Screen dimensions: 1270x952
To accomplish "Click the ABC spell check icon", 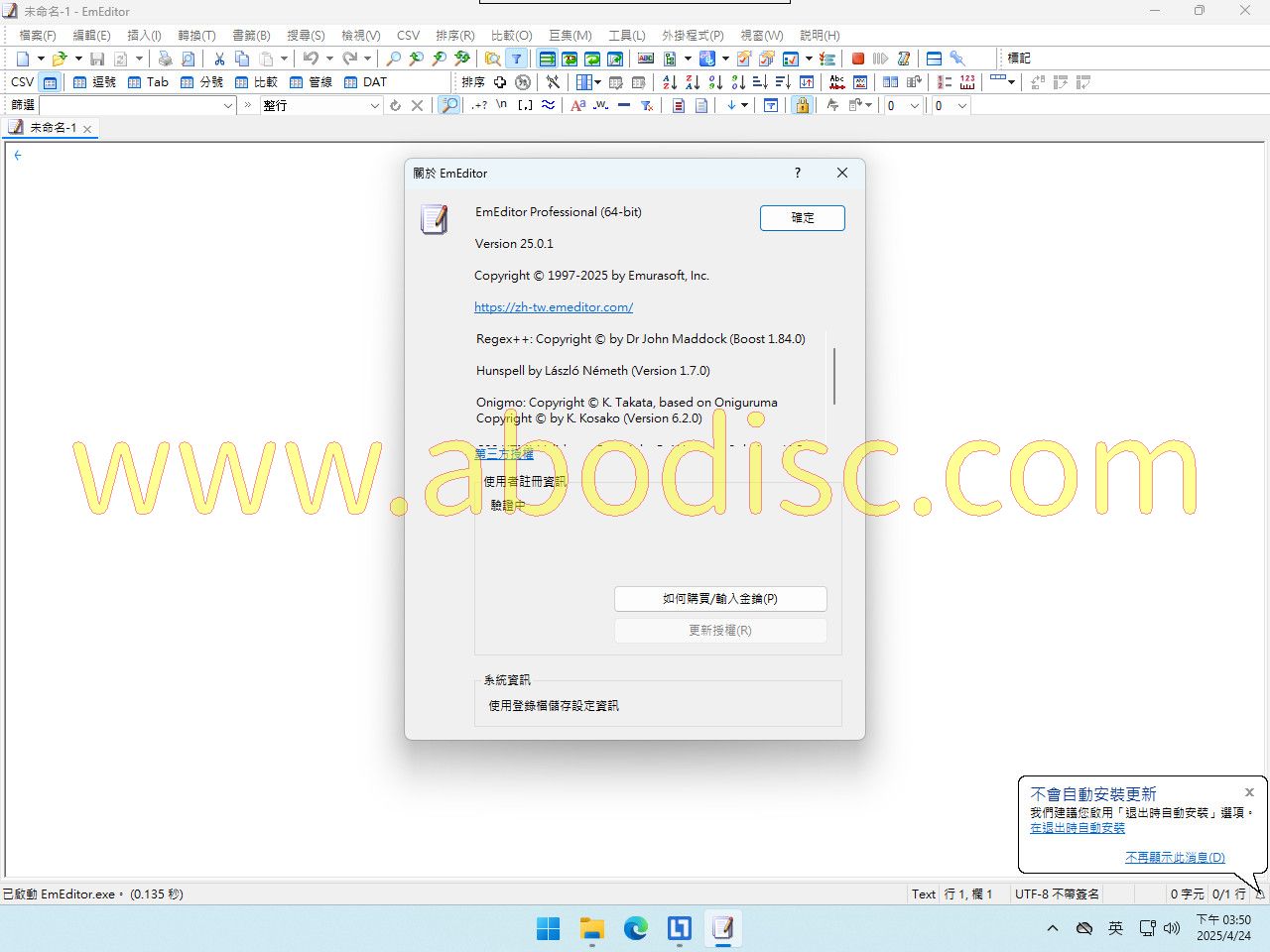I will [646, 59].
